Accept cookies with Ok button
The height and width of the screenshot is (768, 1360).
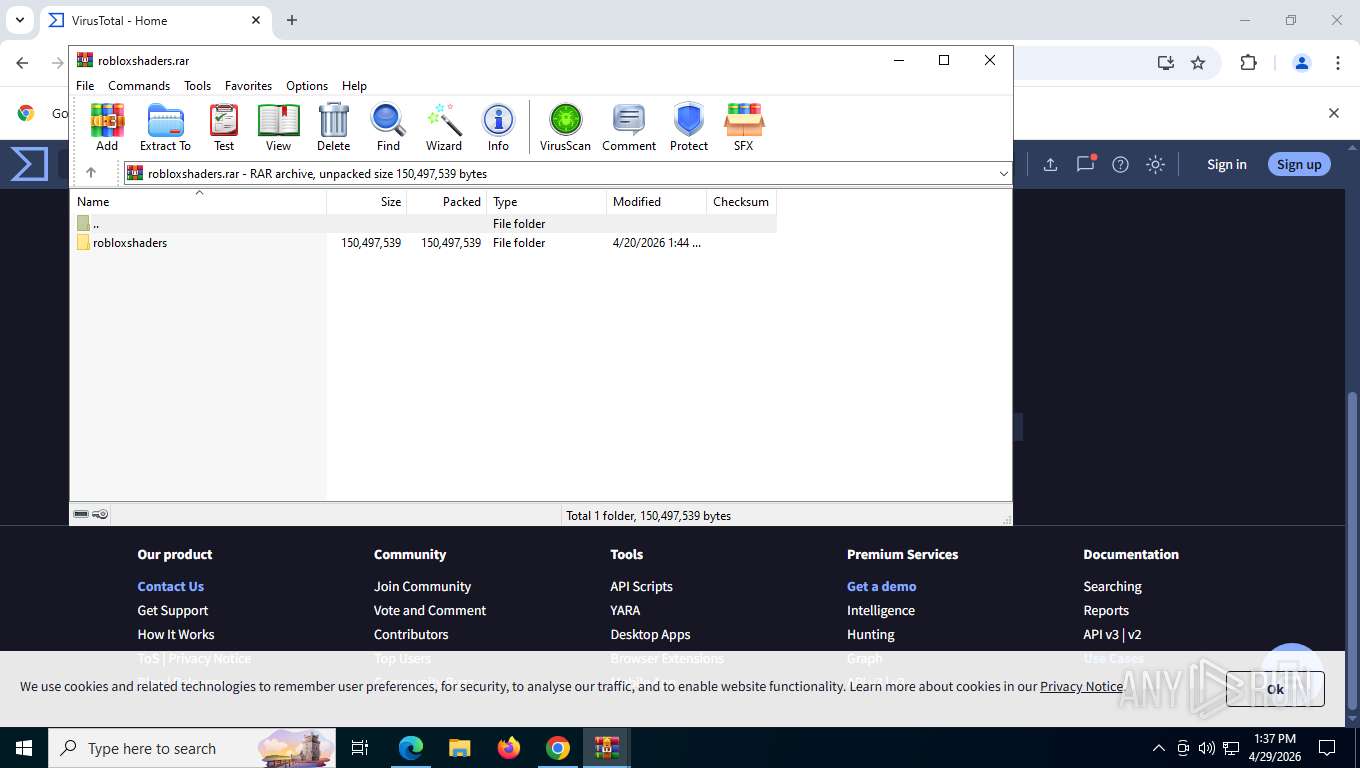coord(1275,689)
